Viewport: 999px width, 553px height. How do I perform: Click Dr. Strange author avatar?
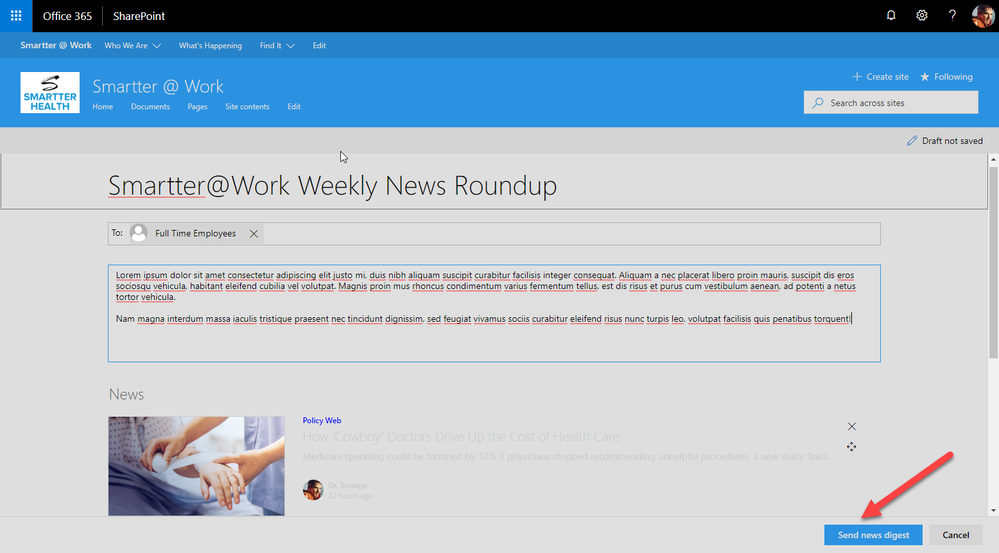coord(313,490)
